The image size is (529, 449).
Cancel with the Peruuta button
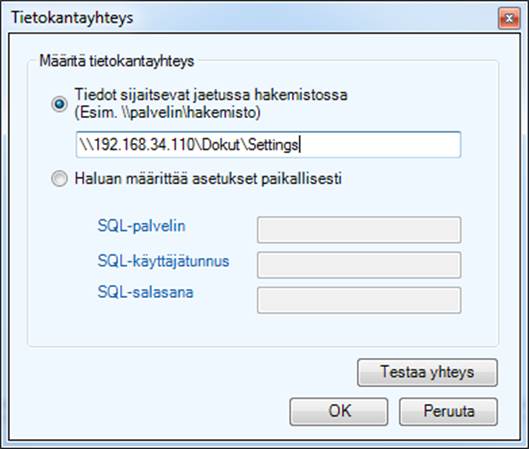pos(448,412)
